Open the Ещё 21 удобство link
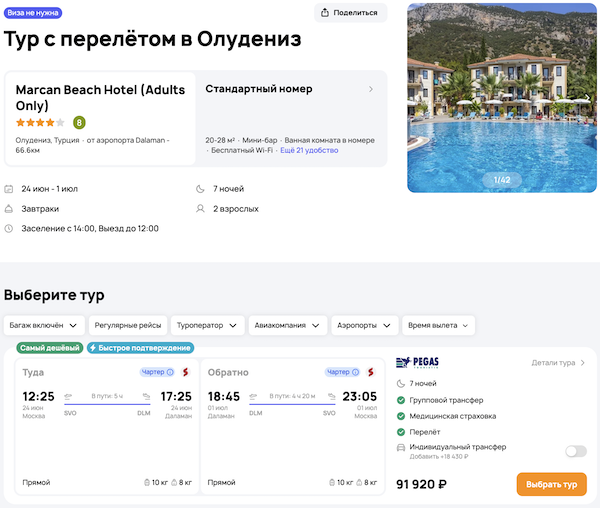Screen dimensions: 600x508 308,150
